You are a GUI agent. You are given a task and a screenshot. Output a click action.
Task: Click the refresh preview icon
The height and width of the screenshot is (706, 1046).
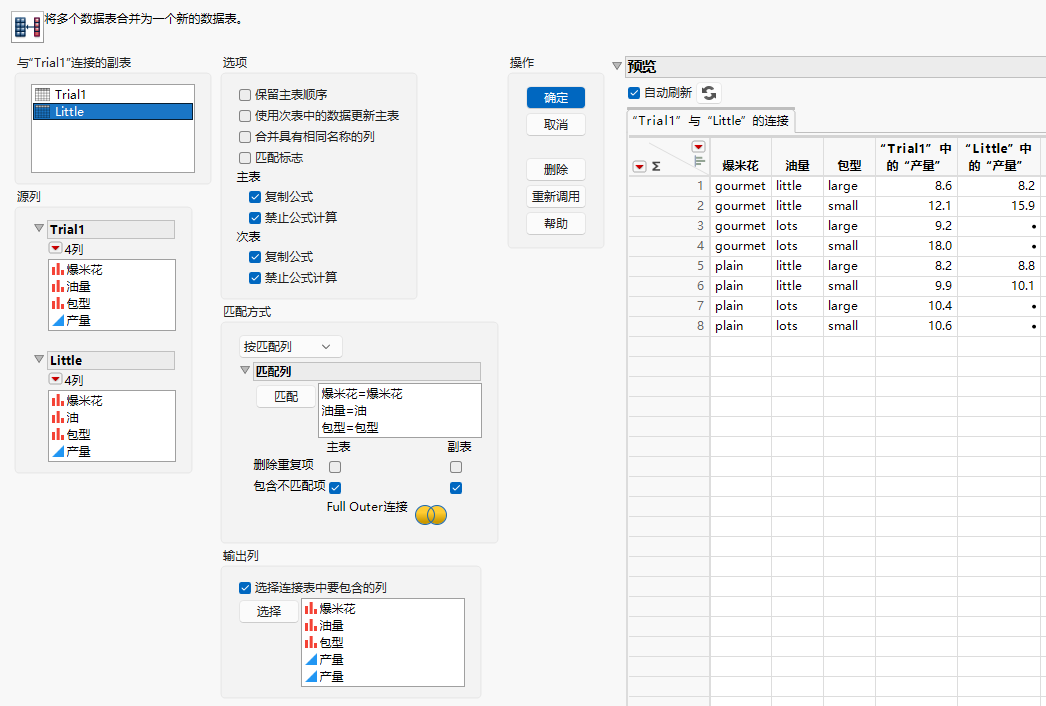click(x=709, y=93)
